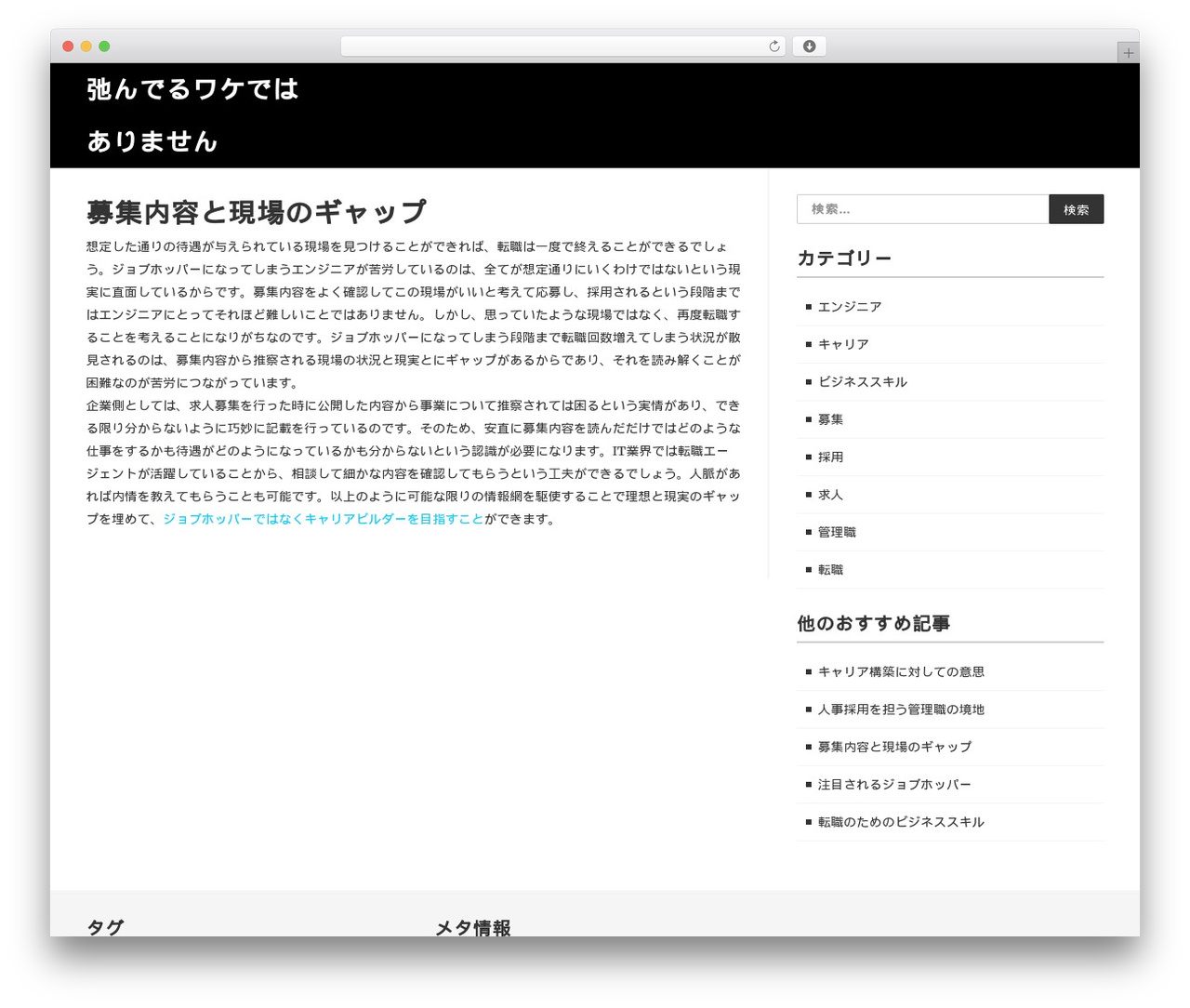Screen dimensions: 1190x1008
Task: Click the カテゴリー sidebar heading
Action: tap(844, 258)
